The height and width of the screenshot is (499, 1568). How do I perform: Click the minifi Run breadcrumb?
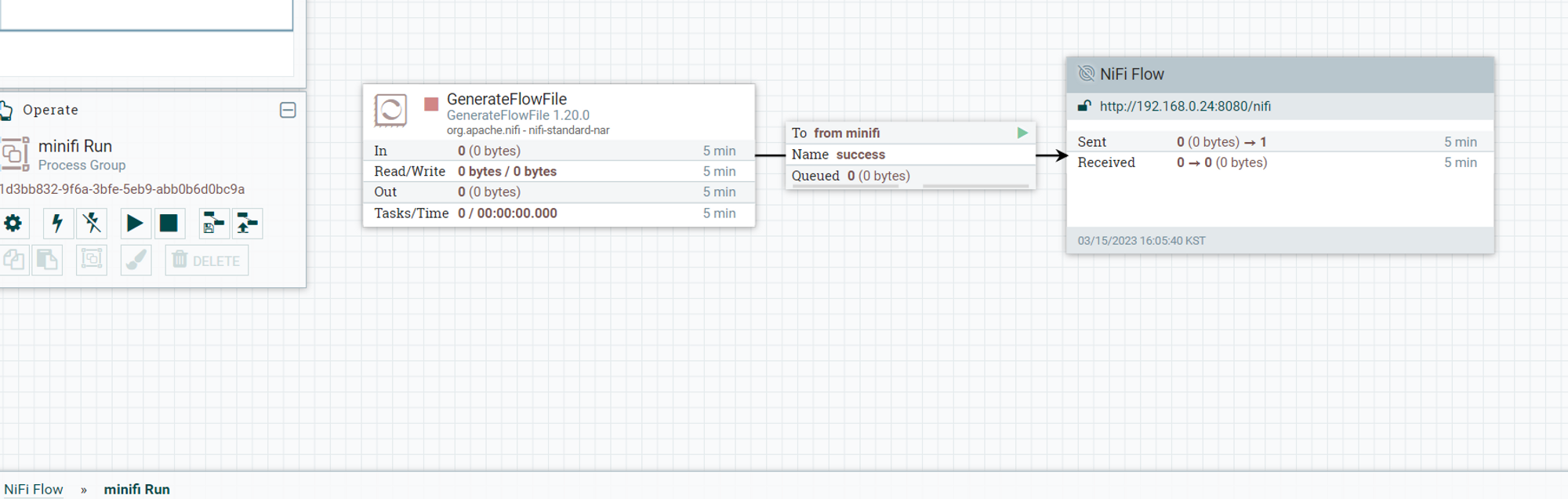click(x=137, y=489)
